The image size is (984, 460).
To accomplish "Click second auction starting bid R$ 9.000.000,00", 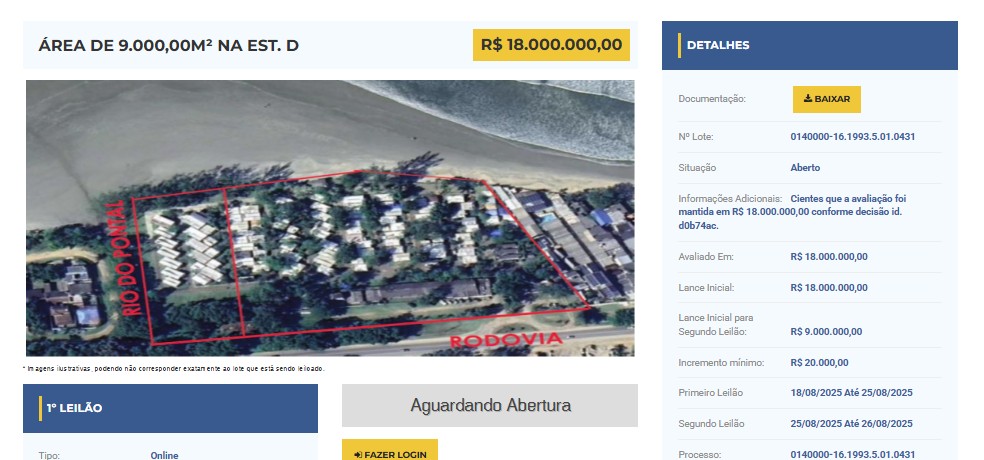I will (826, 332).
